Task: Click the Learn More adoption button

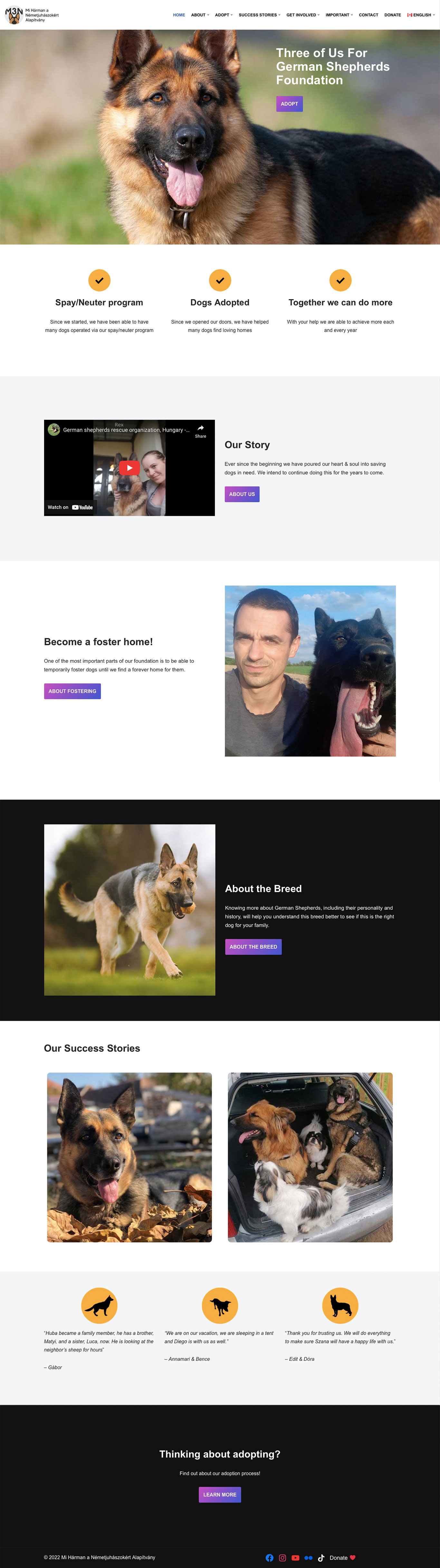Action: pyautogui.click(x=220, y=1494)
